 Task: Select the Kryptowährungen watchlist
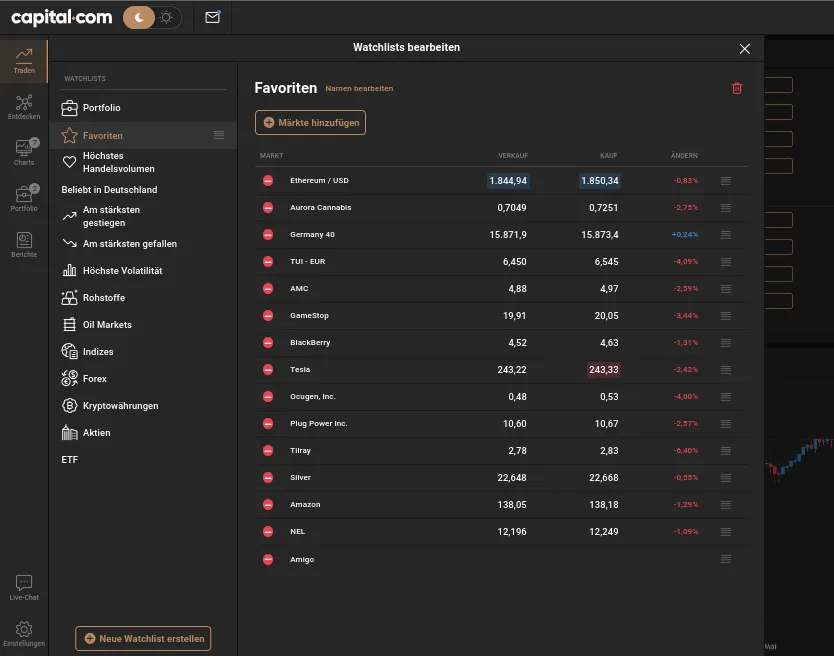120,406
